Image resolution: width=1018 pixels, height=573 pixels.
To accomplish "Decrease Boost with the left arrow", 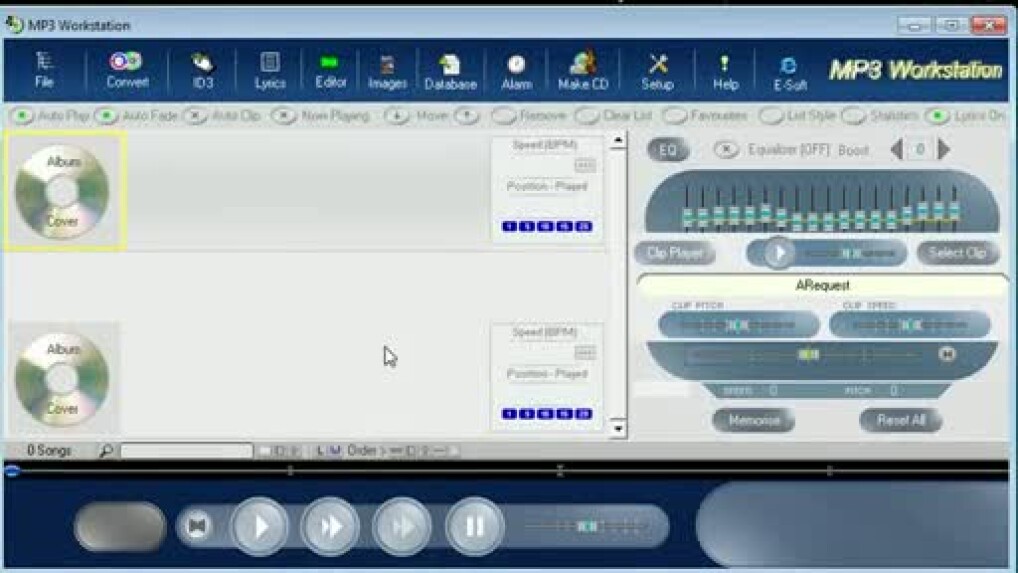I will (x=896, y=150).
